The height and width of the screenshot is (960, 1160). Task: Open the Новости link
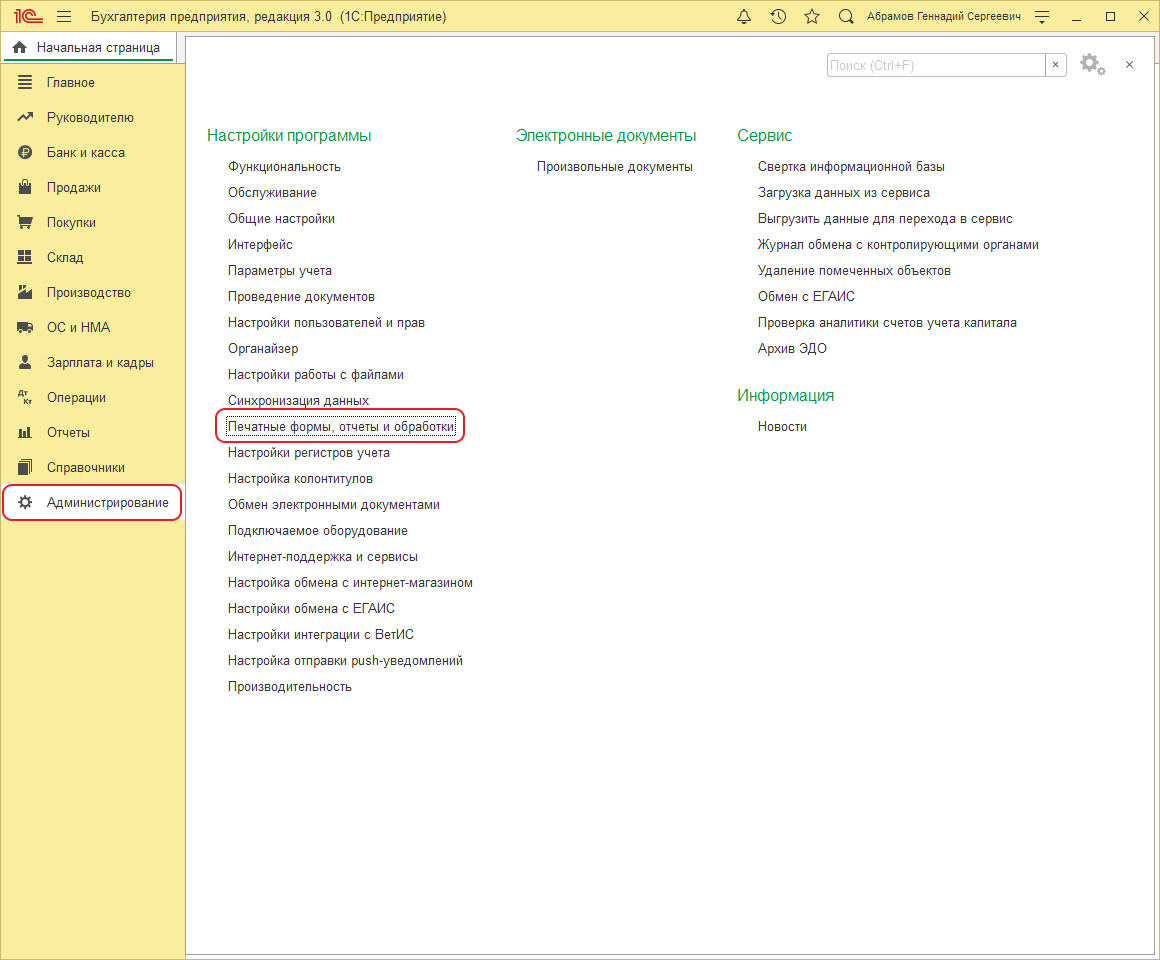pyautogui.click(x=782, y=427)
